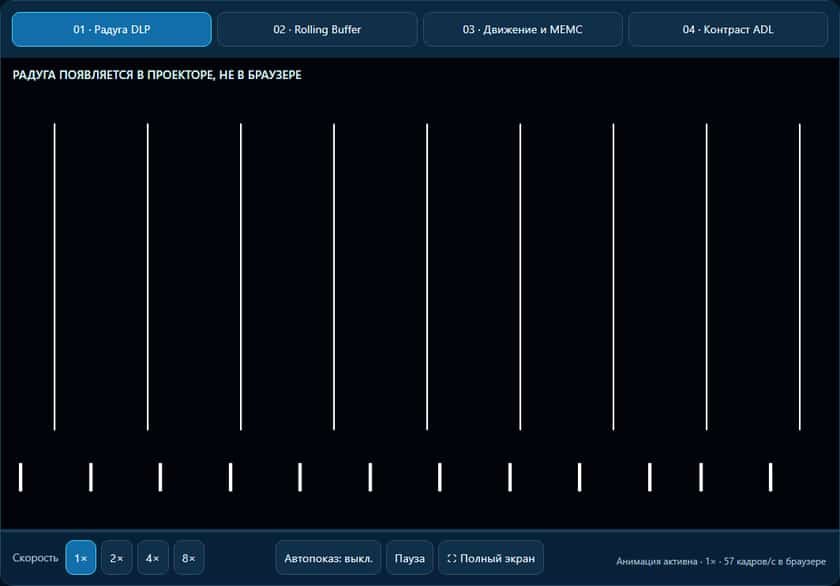Select the 03 · Движение и MEMC tab
Screen dimensions: 840x586
click(x=522, y=29)
